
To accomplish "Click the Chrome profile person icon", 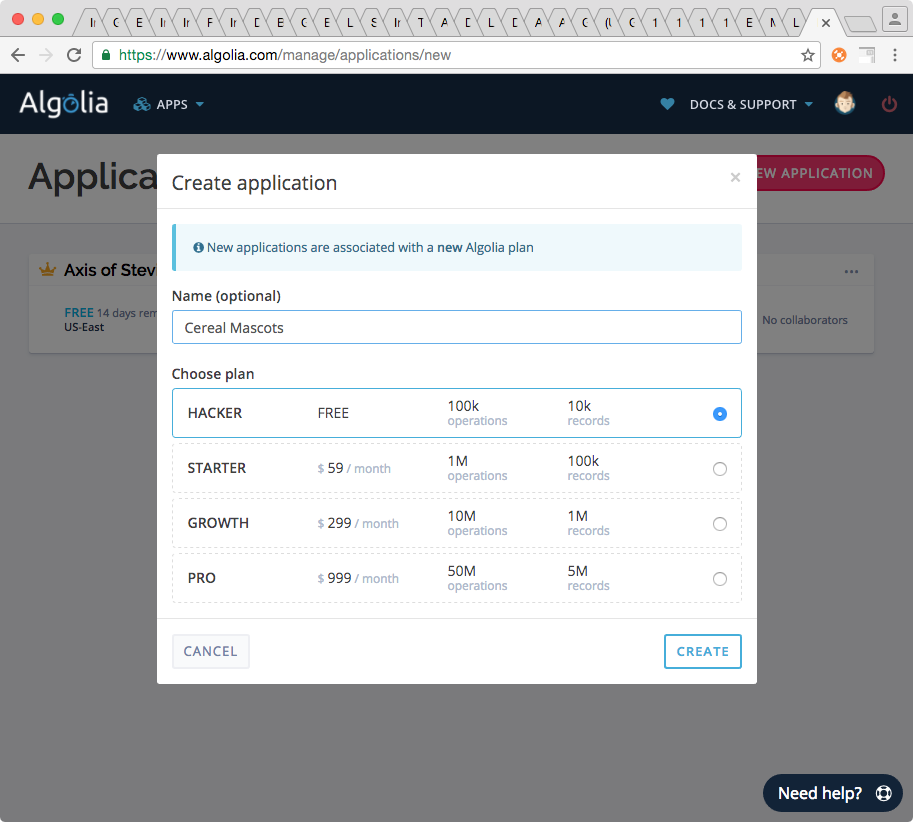I will (x=895, y=18).
